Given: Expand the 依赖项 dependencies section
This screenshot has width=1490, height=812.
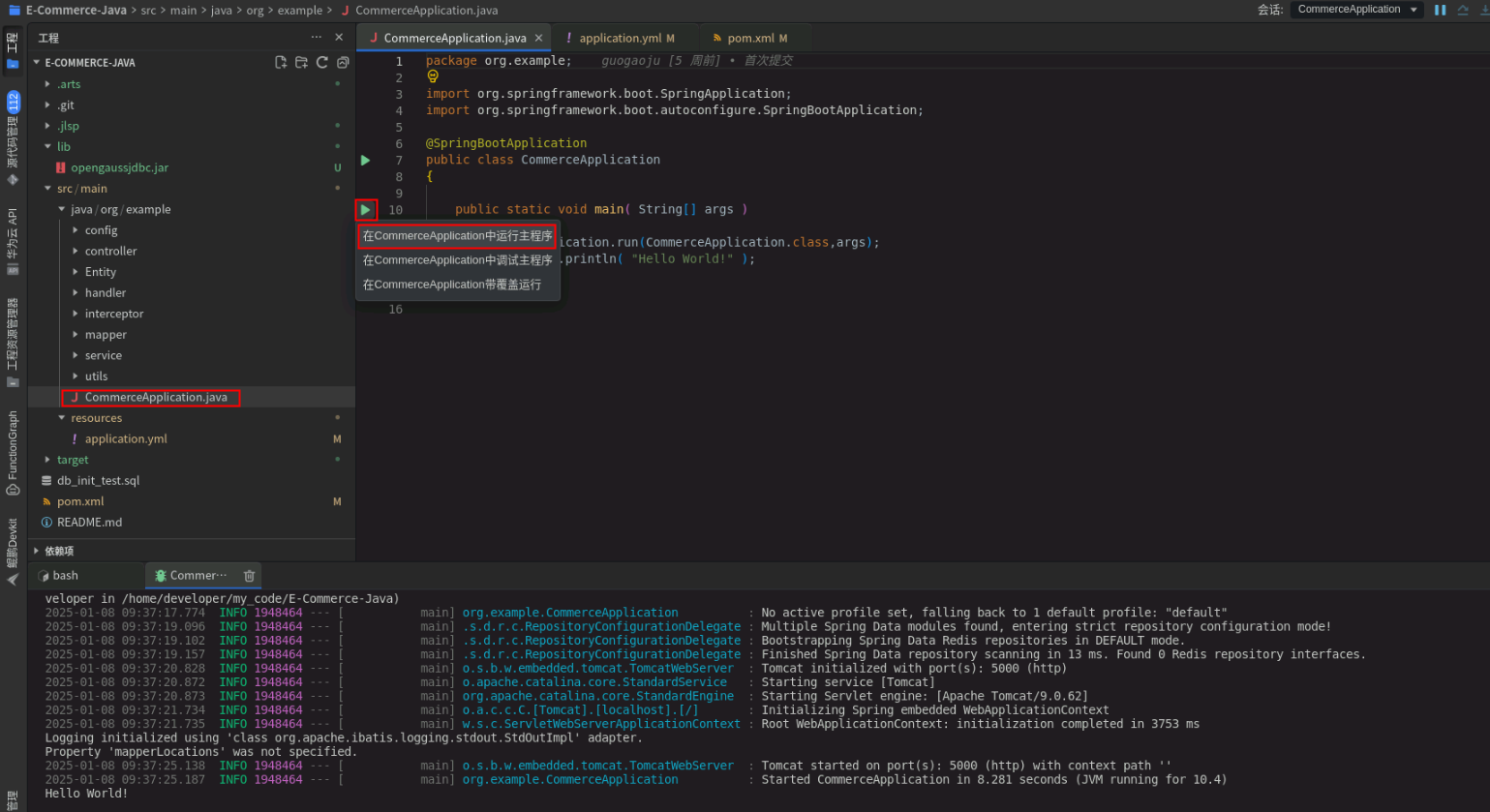Looking at the screenshot, I should click(37, 551).
